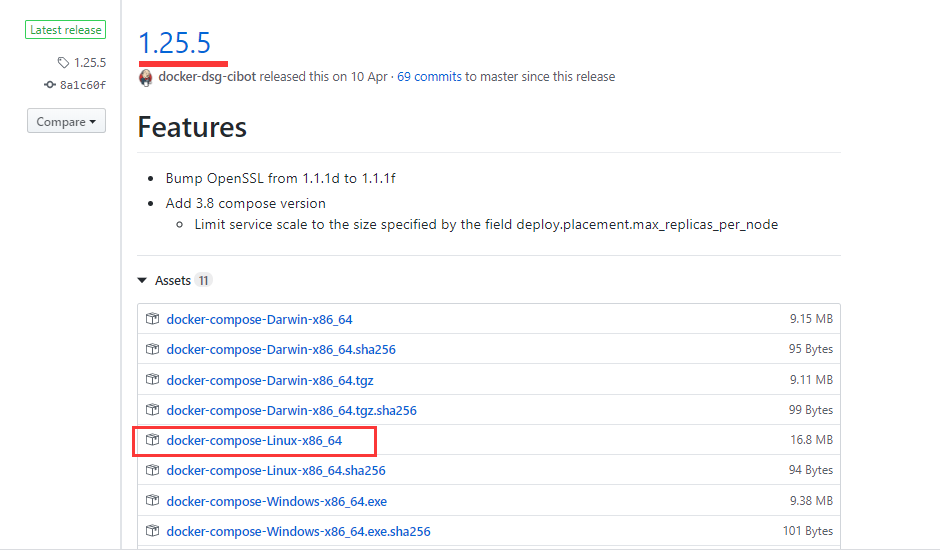Image resolution: width=940 pixels, height=555 pixels.
Task: Open the Compare dropdown
Action: pyautogui.click(x=66, y=121)
